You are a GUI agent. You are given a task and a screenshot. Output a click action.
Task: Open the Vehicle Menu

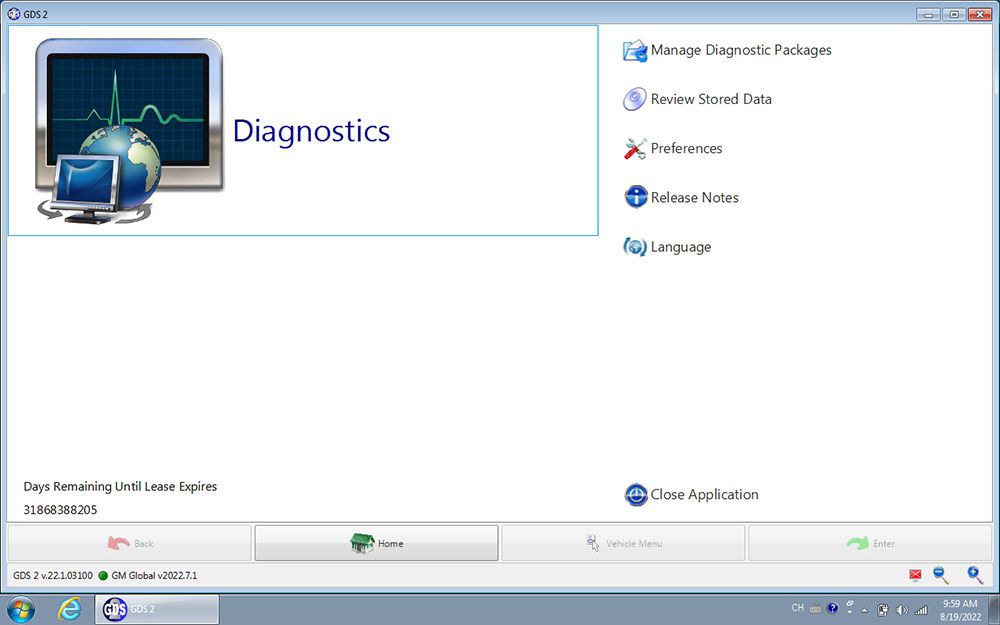[624, 543]
